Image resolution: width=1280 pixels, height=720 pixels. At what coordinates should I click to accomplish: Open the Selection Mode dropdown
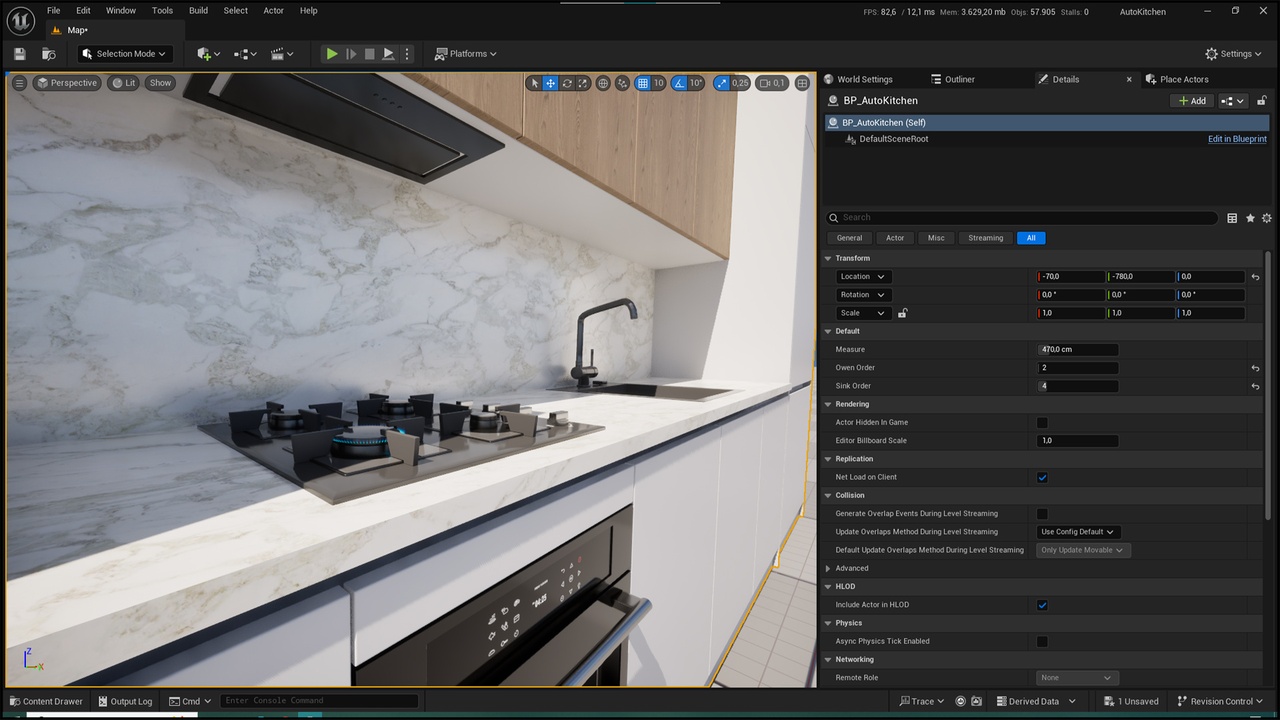(x=126, y=54)
